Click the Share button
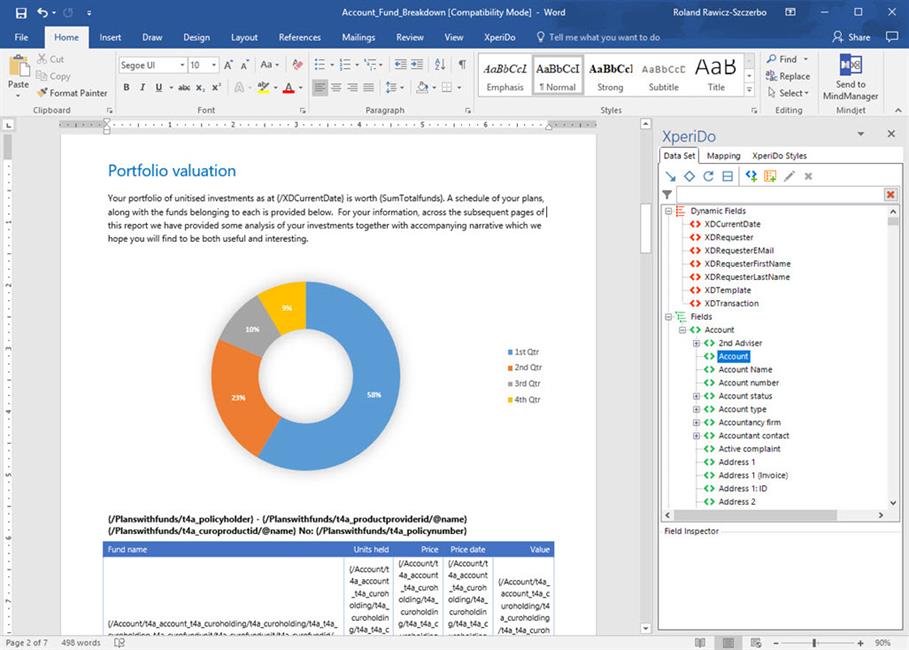This screenshot has width=909, height=650. click(851, 37)
